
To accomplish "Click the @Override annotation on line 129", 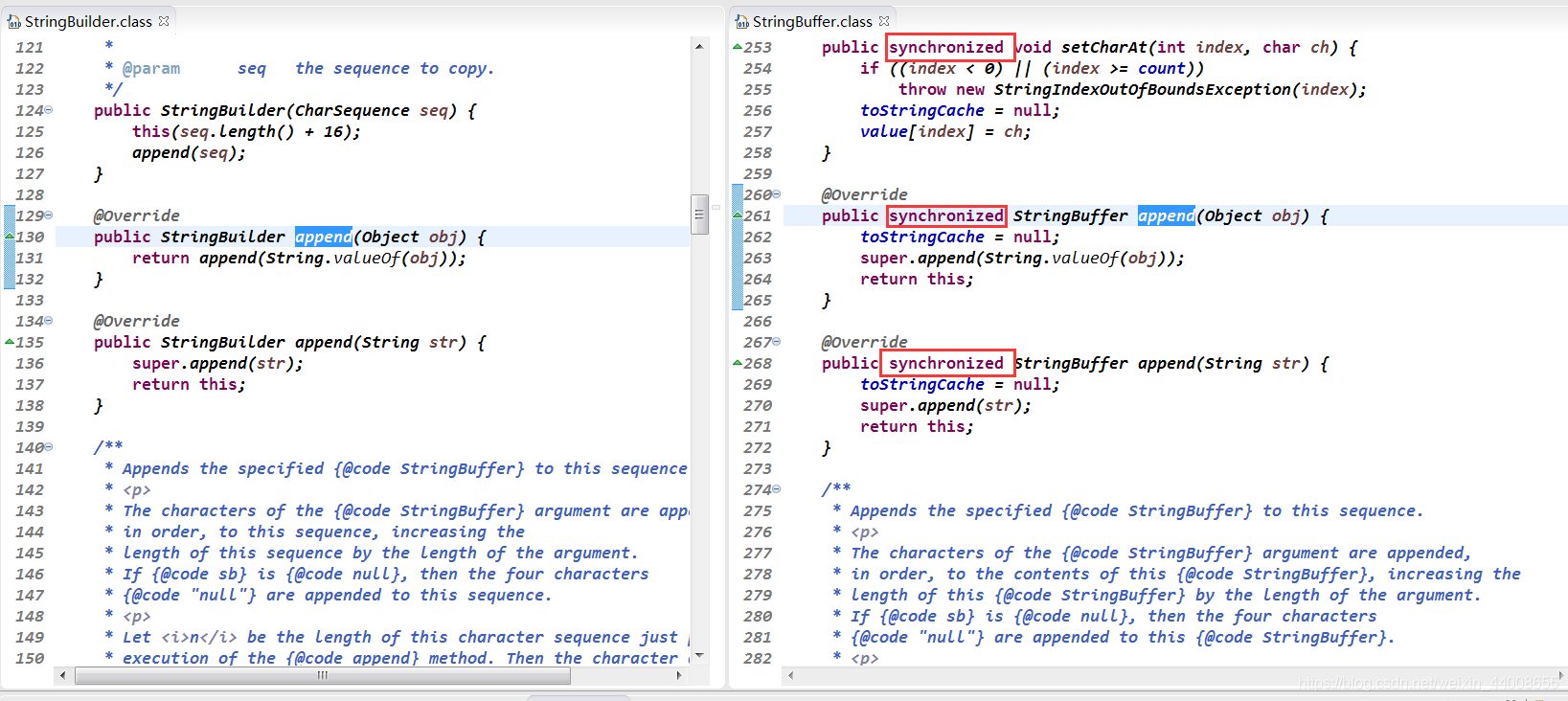I will (137, 215).
